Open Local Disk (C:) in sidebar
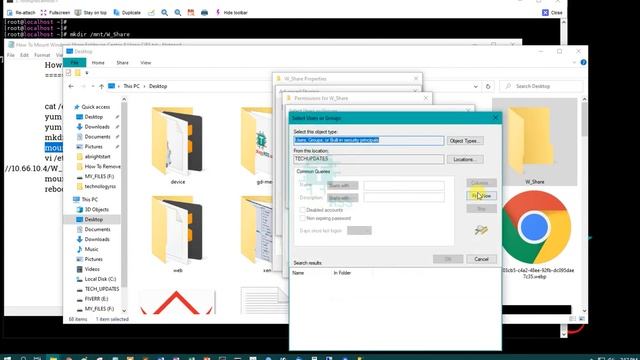640x360 pixels. (100, 279)
